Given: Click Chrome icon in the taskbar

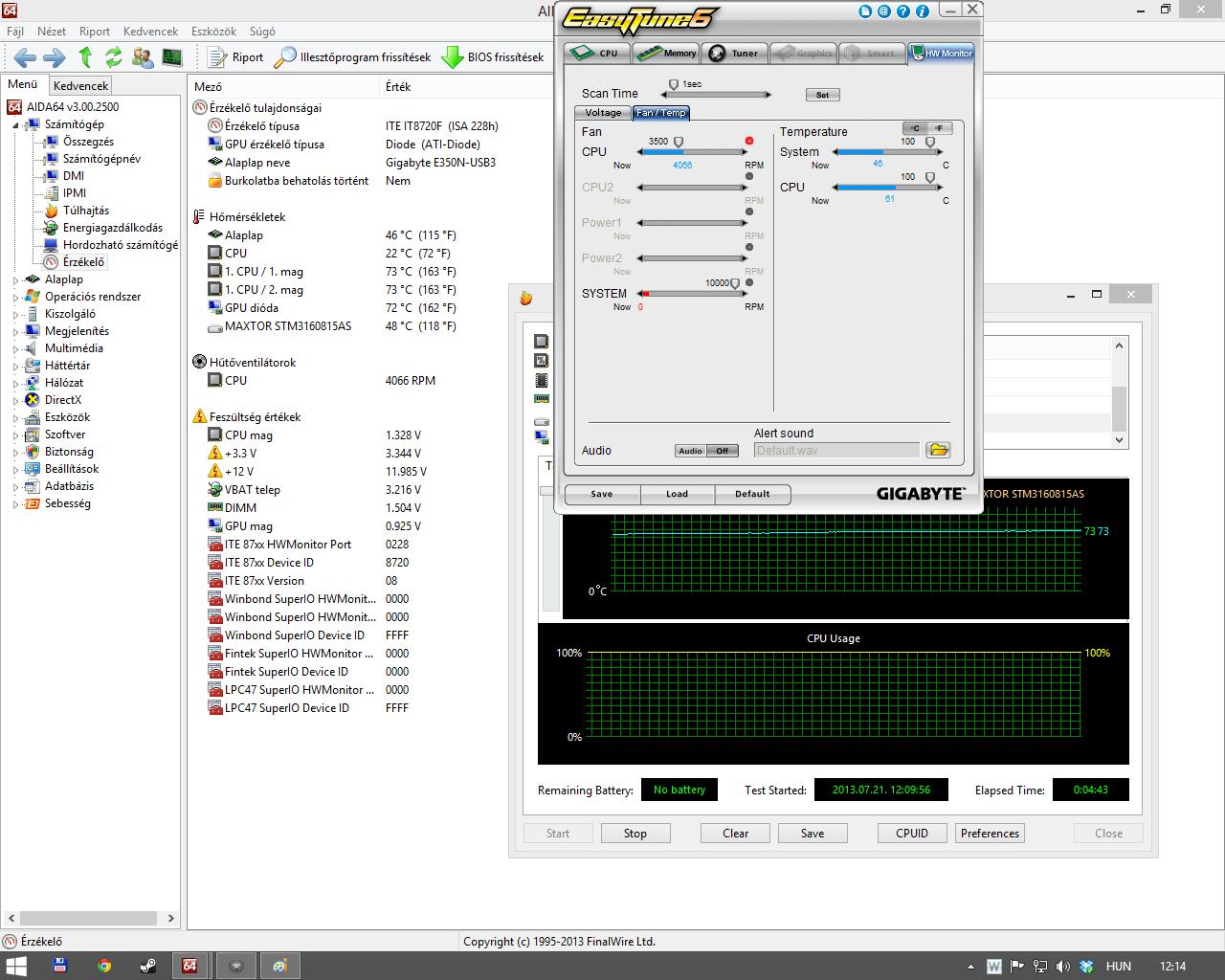Looking at the screenshot, I should [104, 966].
